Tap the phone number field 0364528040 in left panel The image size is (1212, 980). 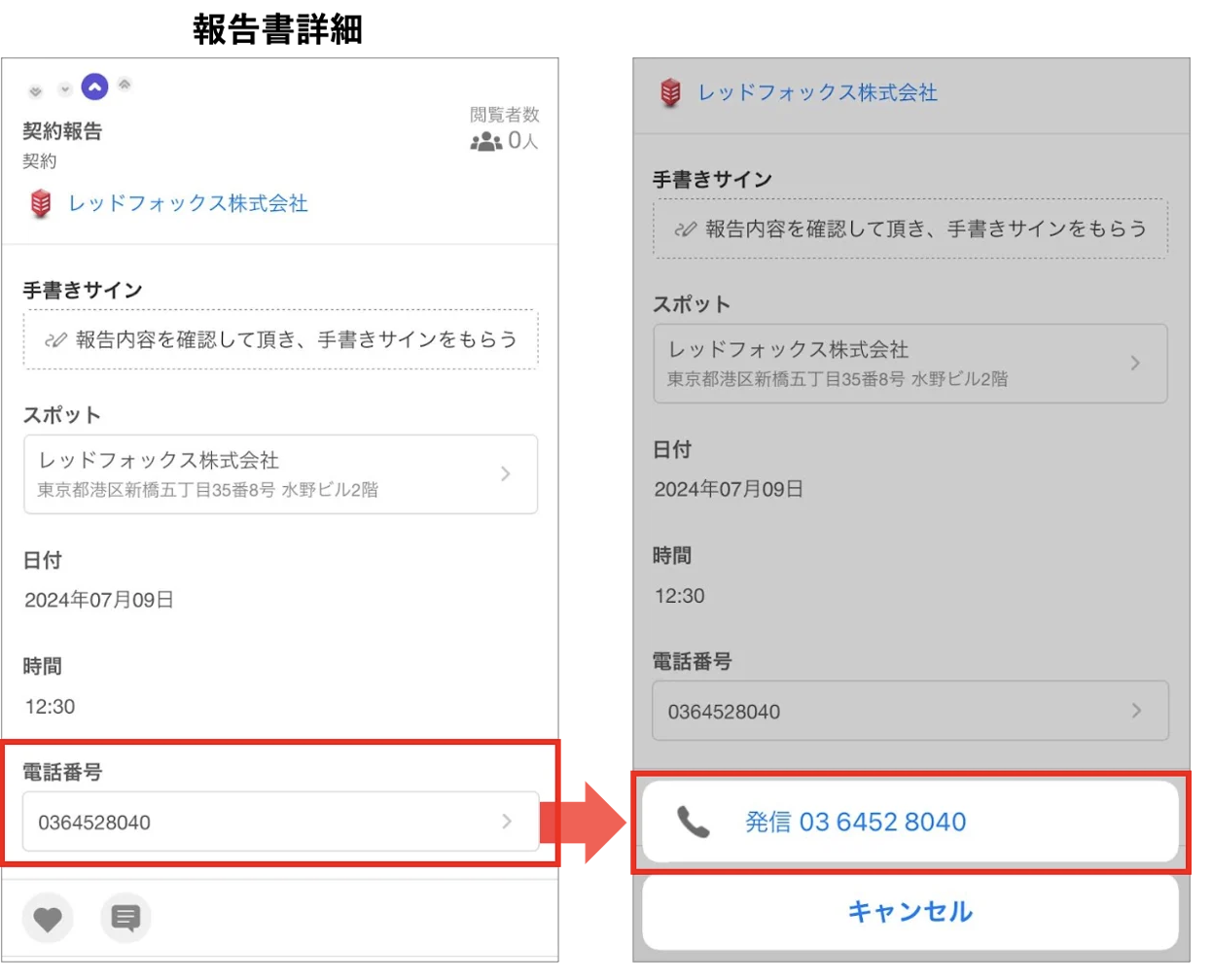coord(280,822)
